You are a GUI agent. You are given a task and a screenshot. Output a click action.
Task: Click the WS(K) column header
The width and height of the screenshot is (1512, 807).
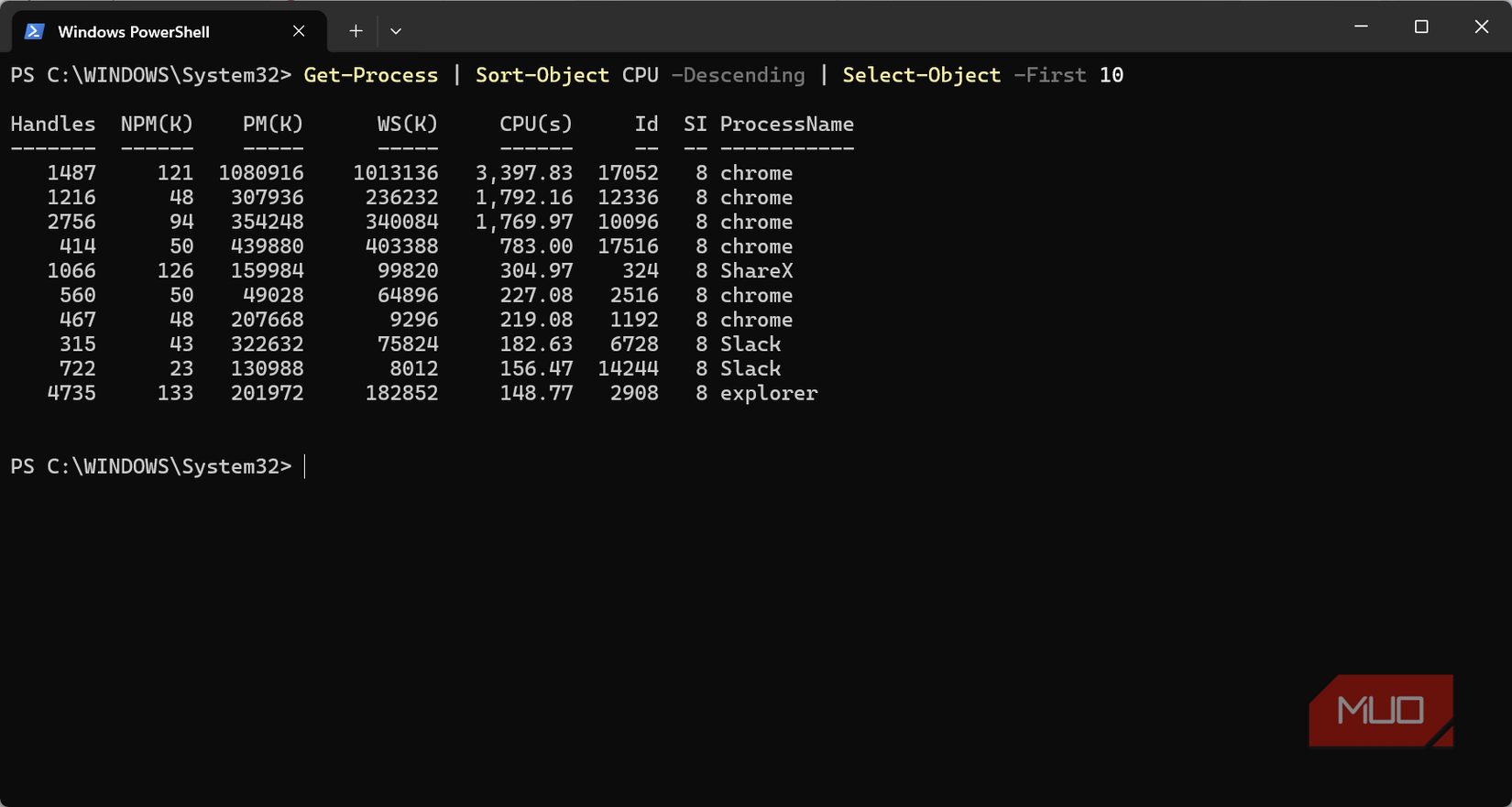coord(408,124)
